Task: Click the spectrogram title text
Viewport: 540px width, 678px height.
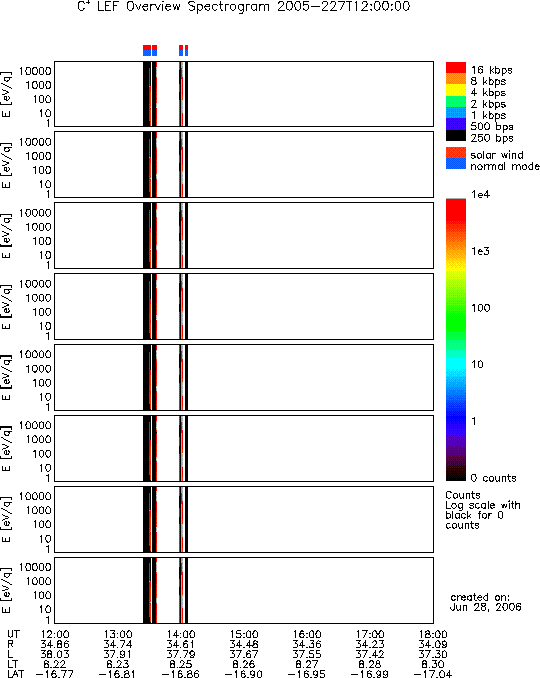Action: tap(244, 7)
